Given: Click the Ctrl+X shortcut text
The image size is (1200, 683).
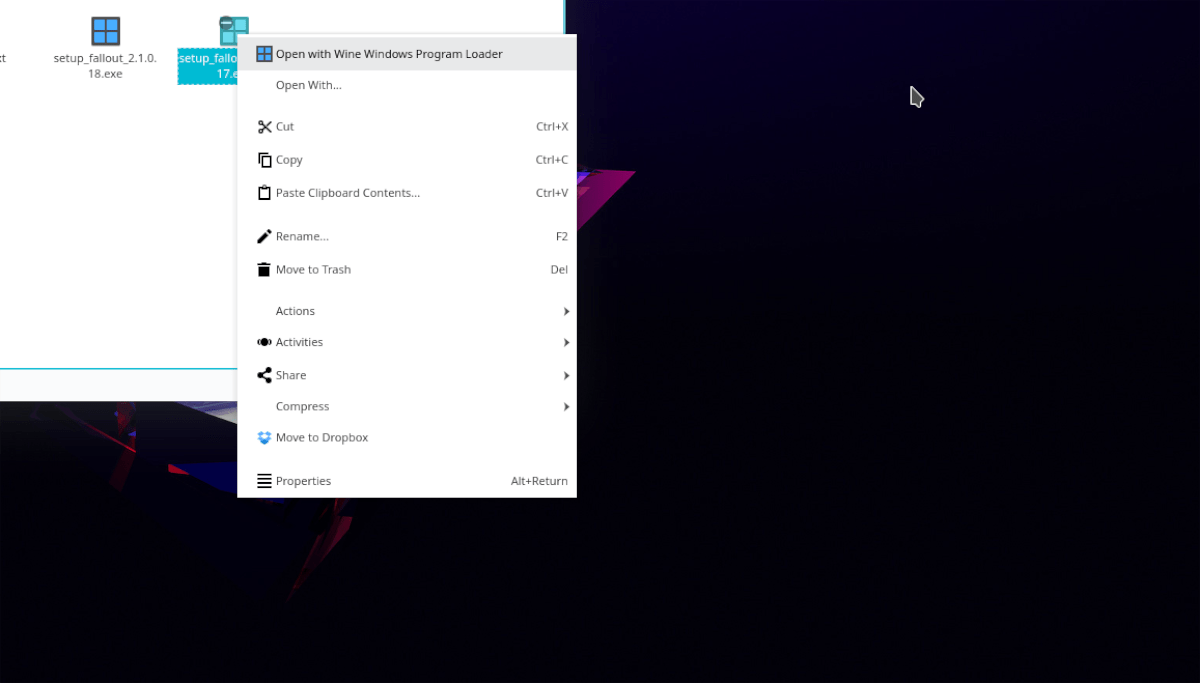Looking at the screenshot, I should [552, 127].
